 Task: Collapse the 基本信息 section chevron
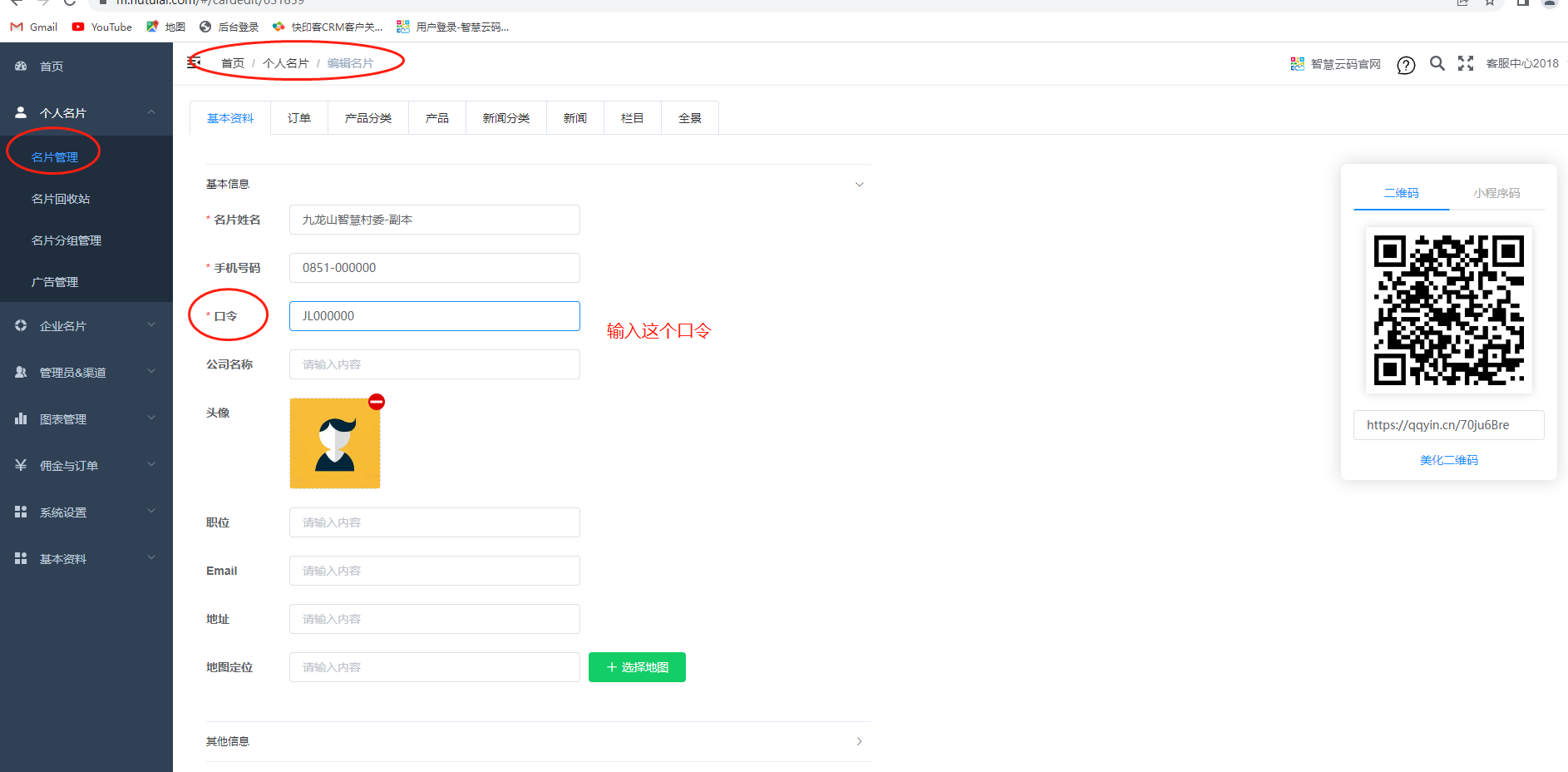pyautogui.click(x=859, y=184)
